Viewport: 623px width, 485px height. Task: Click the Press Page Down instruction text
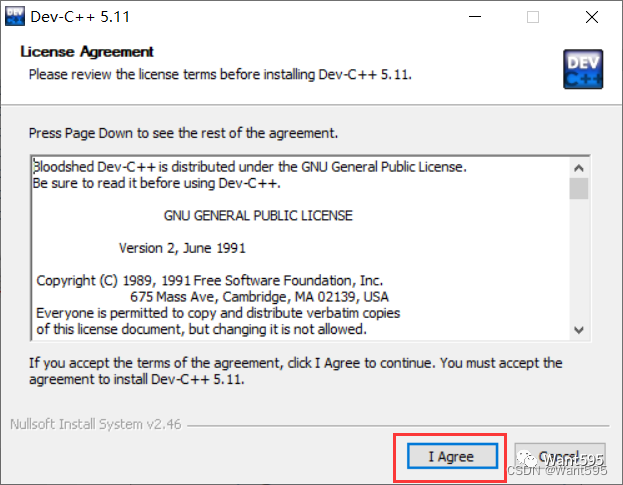(x=183, y=133)
